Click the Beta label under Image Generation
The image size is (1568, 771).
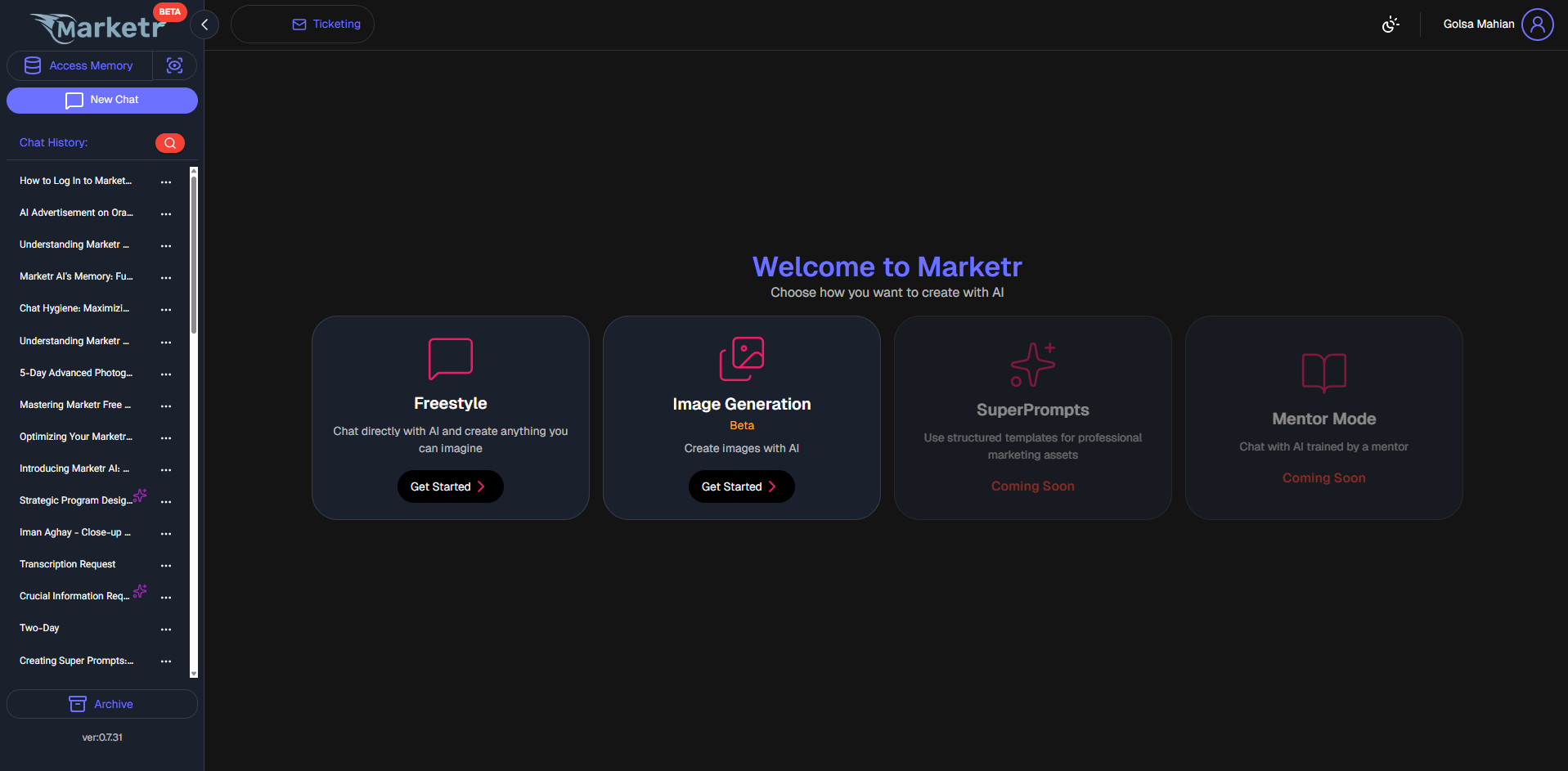click(x=742, y=425)
